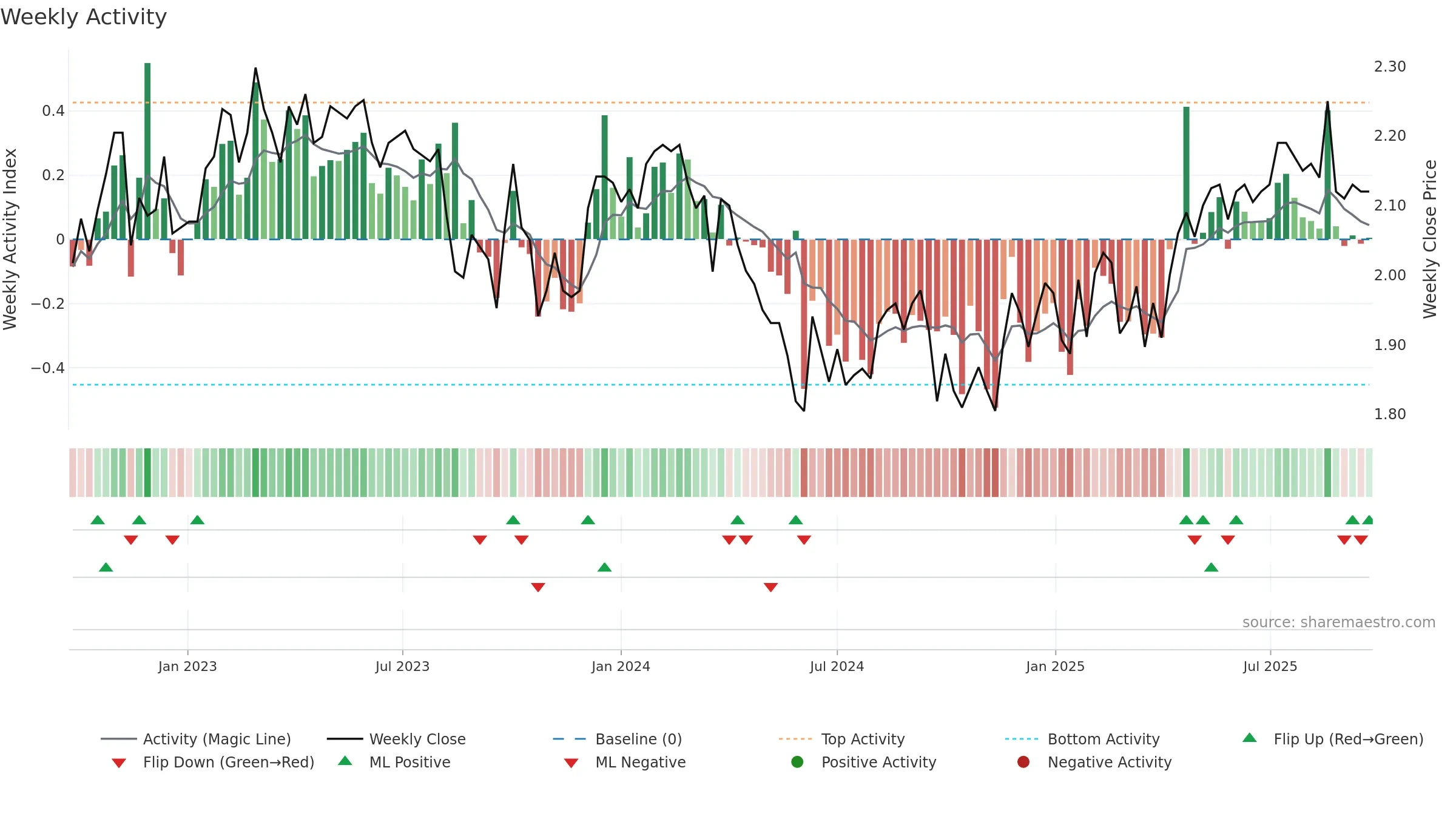Image resolution: width=1456 pixels, height=819 pixels.
Task: Toggle the Bottom Activity legend entry
Action: click(1082, 739)
